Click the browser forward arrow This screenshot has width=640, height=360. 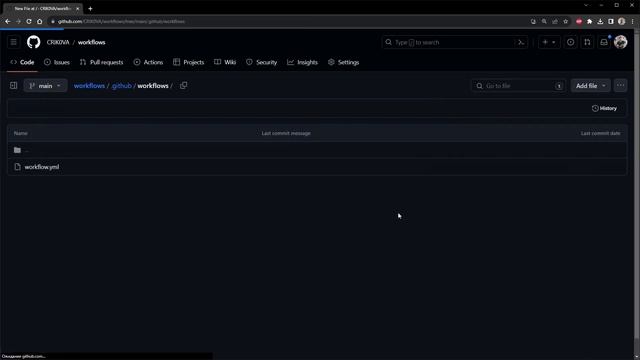click(18, 21)
